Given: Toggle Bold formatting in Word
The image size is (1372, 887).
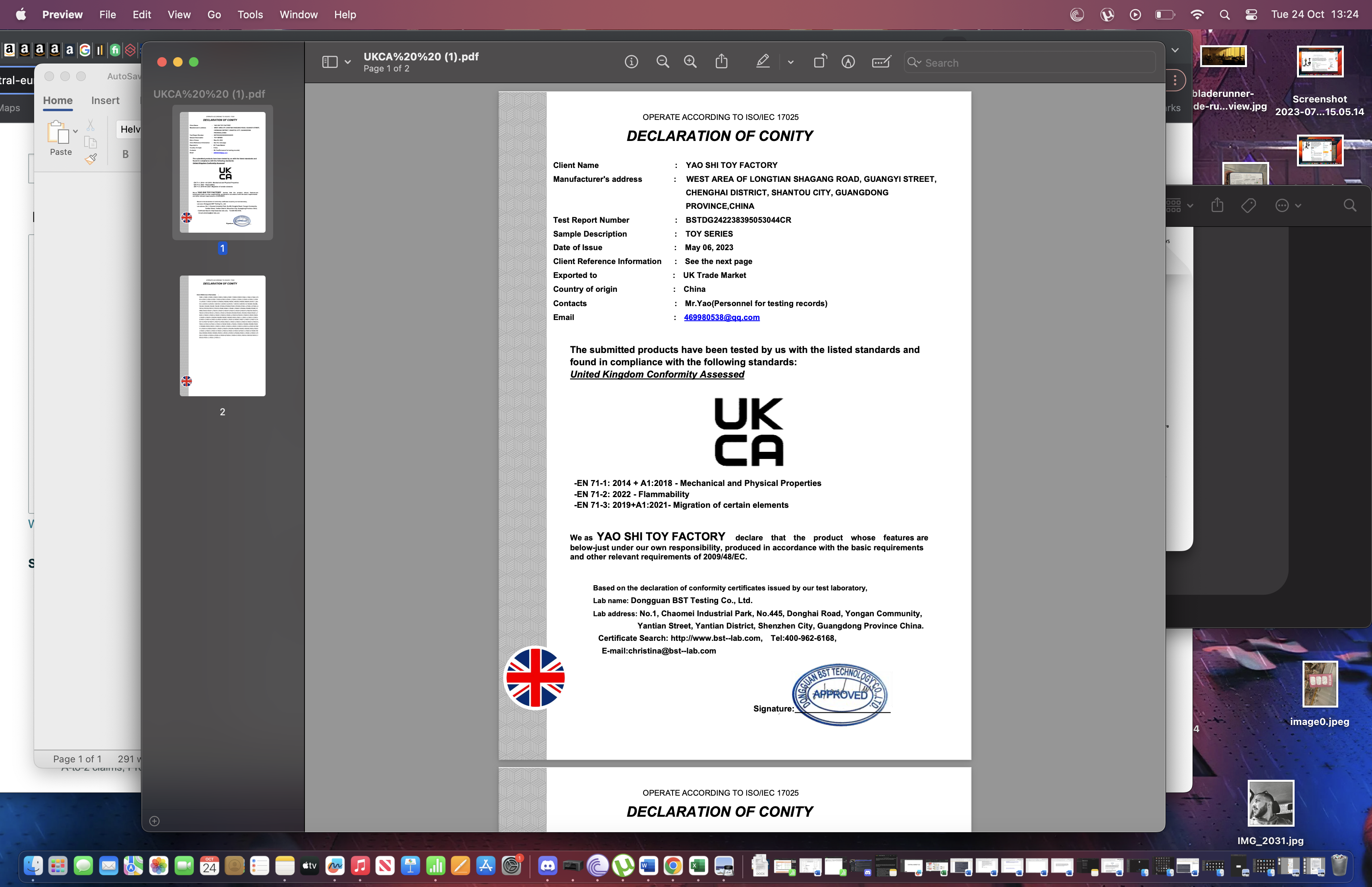Looking at the screenshot, I should tap(125, 154).
